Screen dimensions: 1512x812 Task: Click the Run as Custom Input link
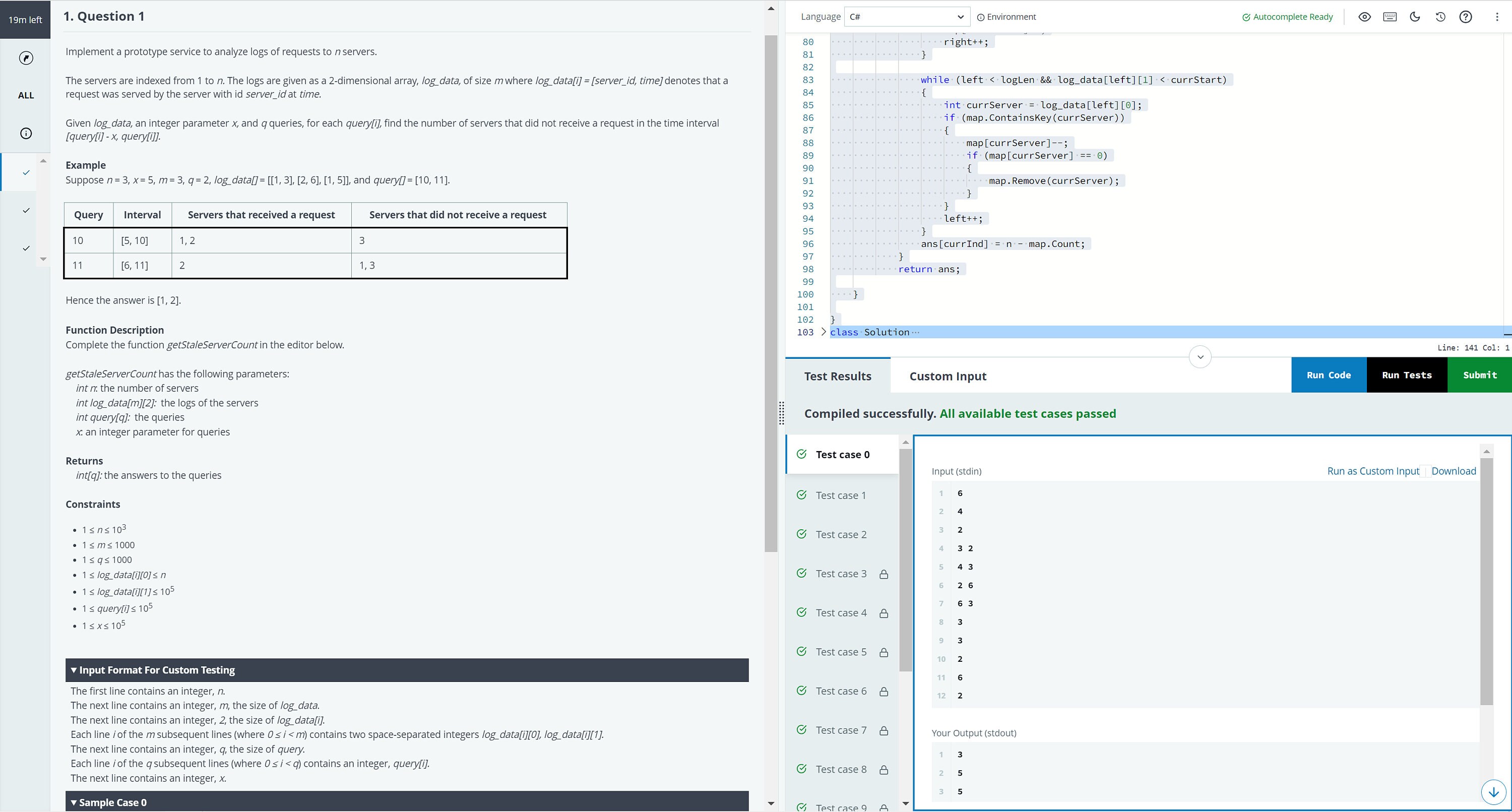(1373, 471)
